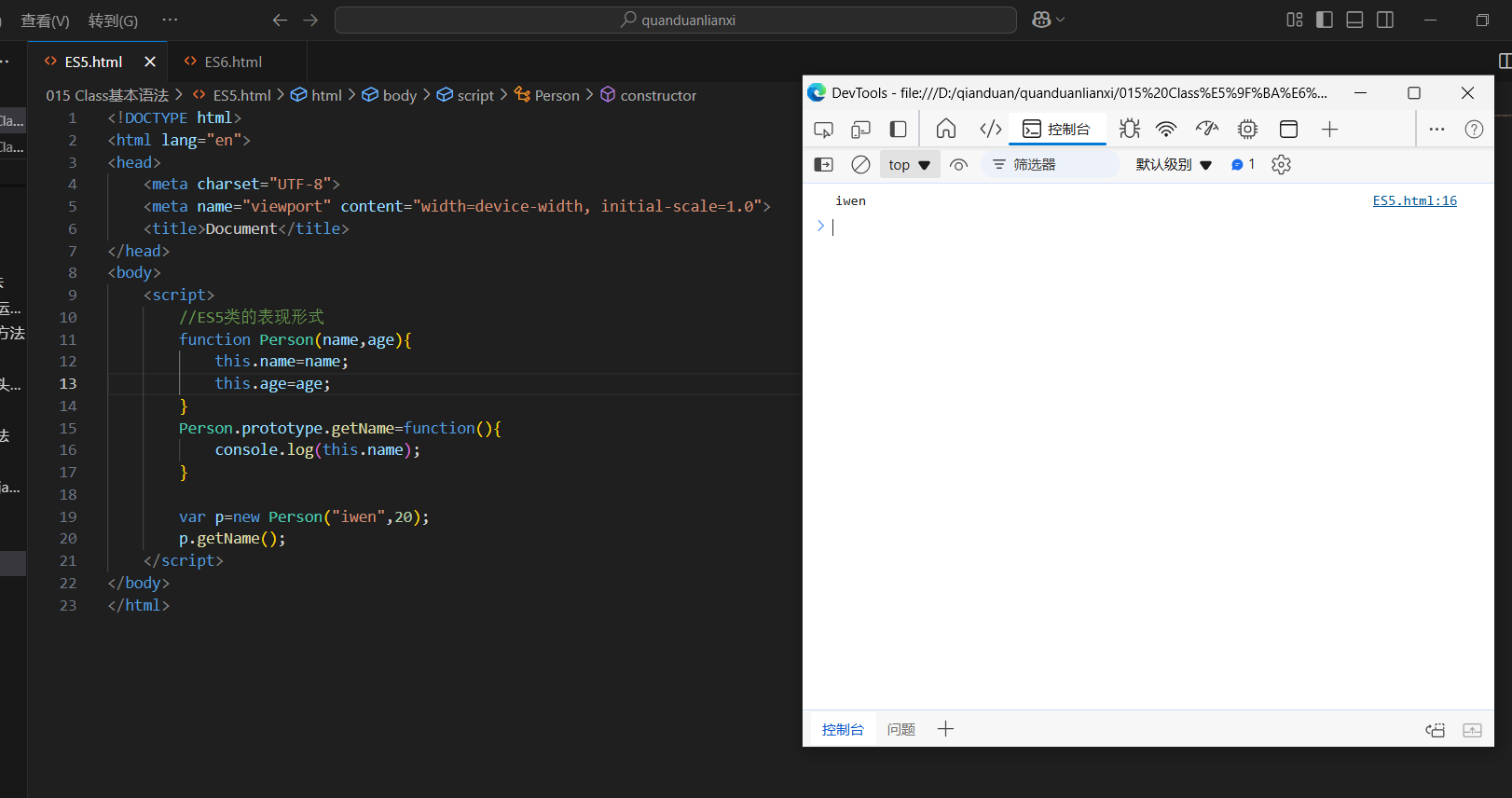Open the 1 issue counter badge
Screen dimensions: 1512x798
coord(1244,164)
